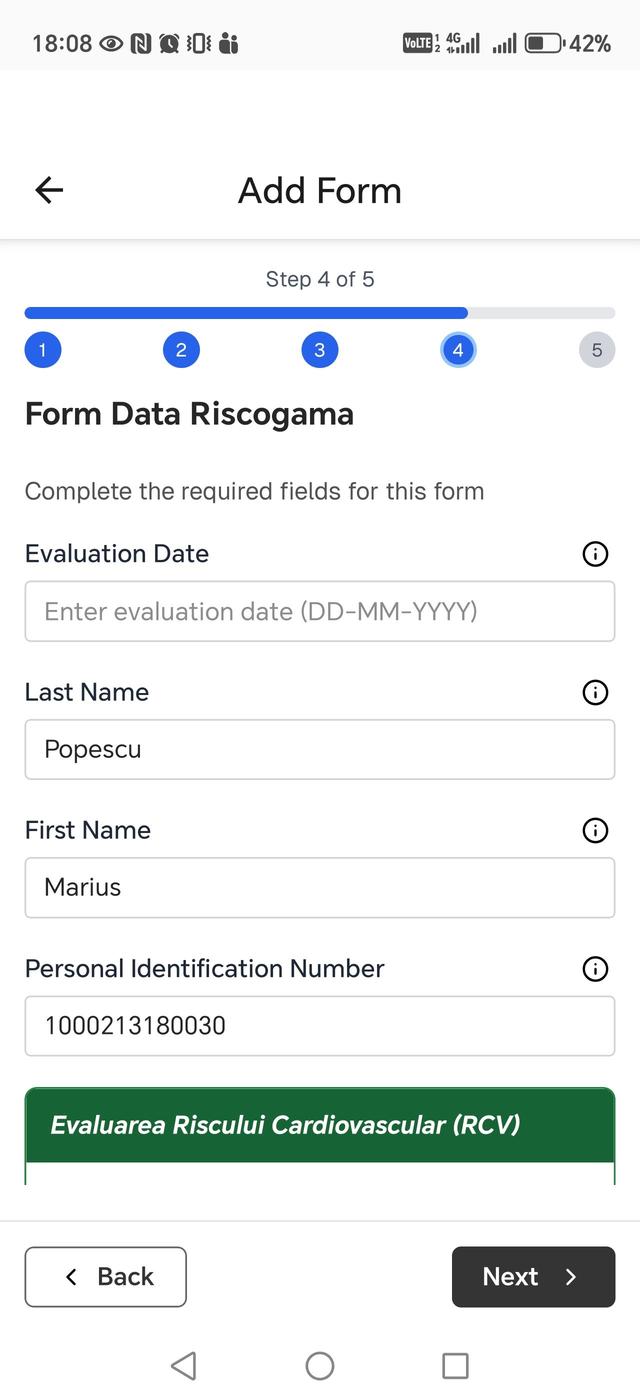Go to step 5 circle

tap(597, 350)
